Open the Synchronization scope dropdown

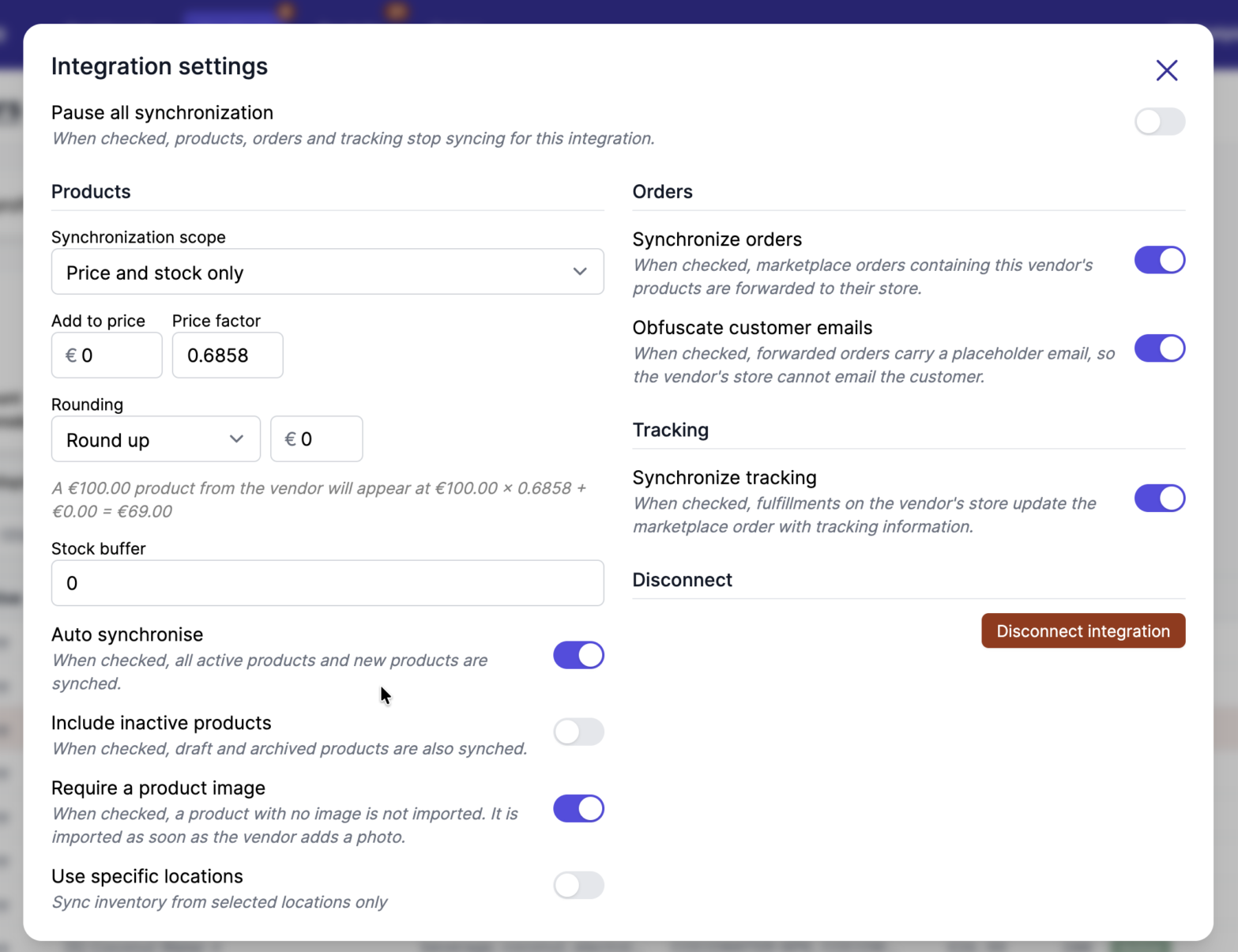328,272
